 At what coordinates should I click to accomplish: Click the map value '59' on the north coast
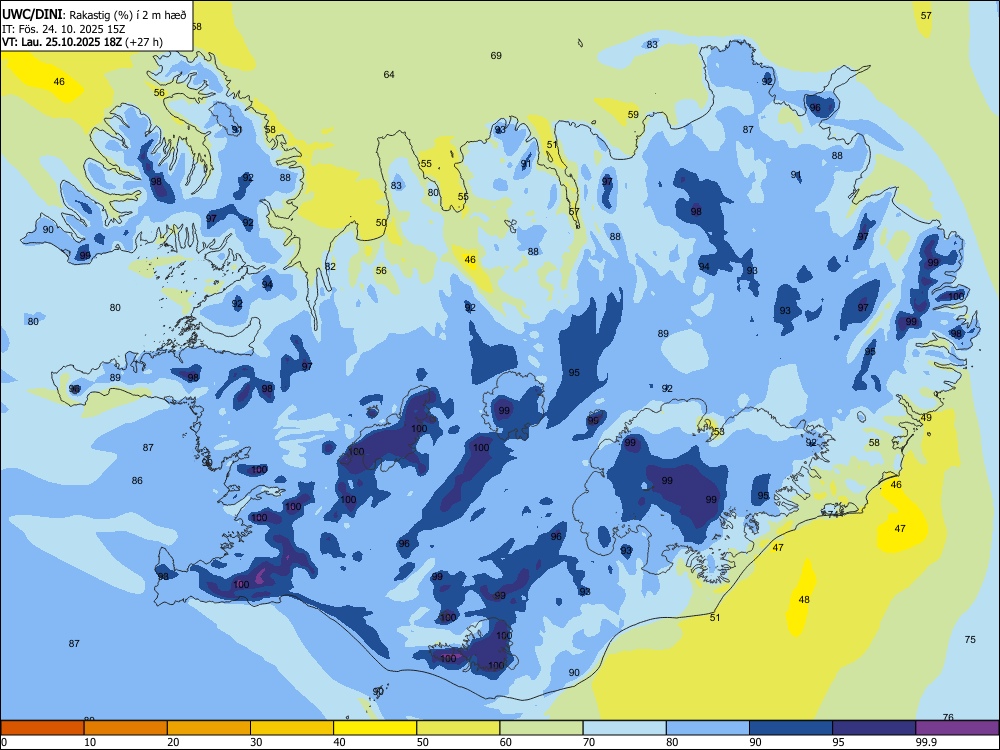click(x=633, y=115)
